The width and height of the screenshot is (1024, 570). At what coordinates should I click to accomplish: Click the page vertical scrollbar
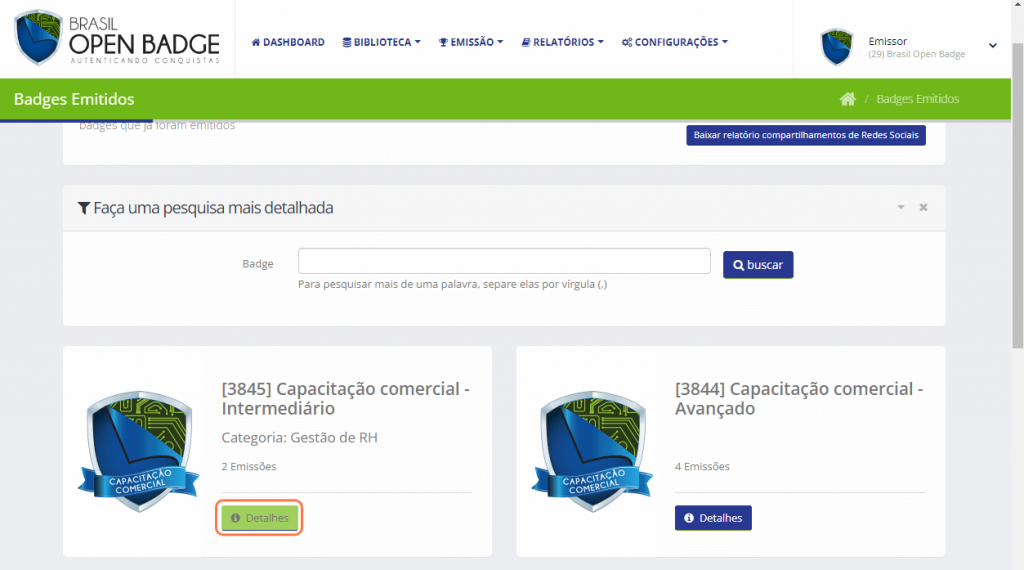1017,196
